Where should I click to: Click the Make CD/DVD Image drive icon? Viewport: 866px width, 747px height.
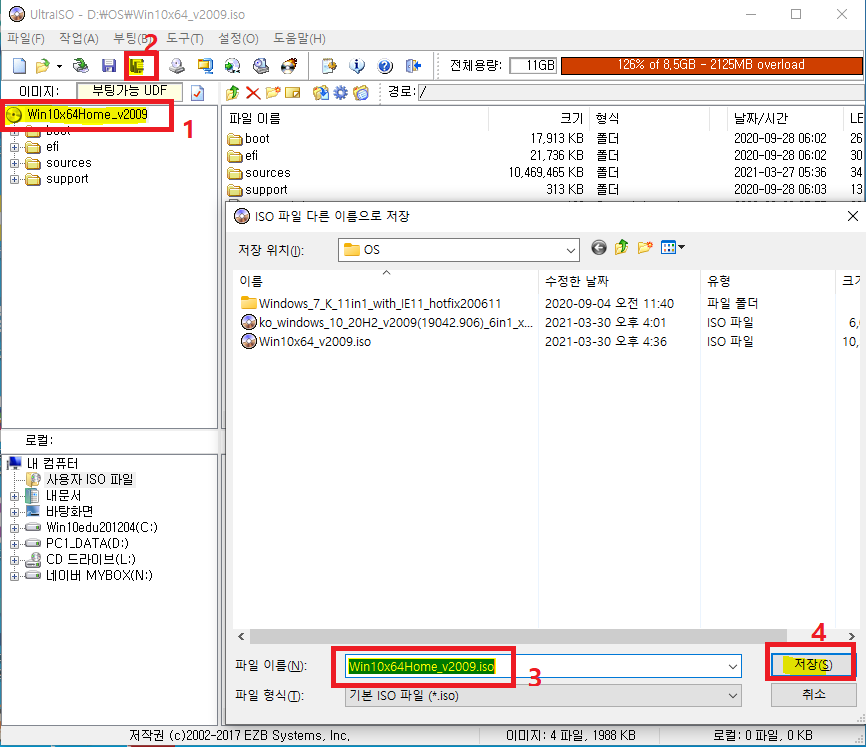177,66
